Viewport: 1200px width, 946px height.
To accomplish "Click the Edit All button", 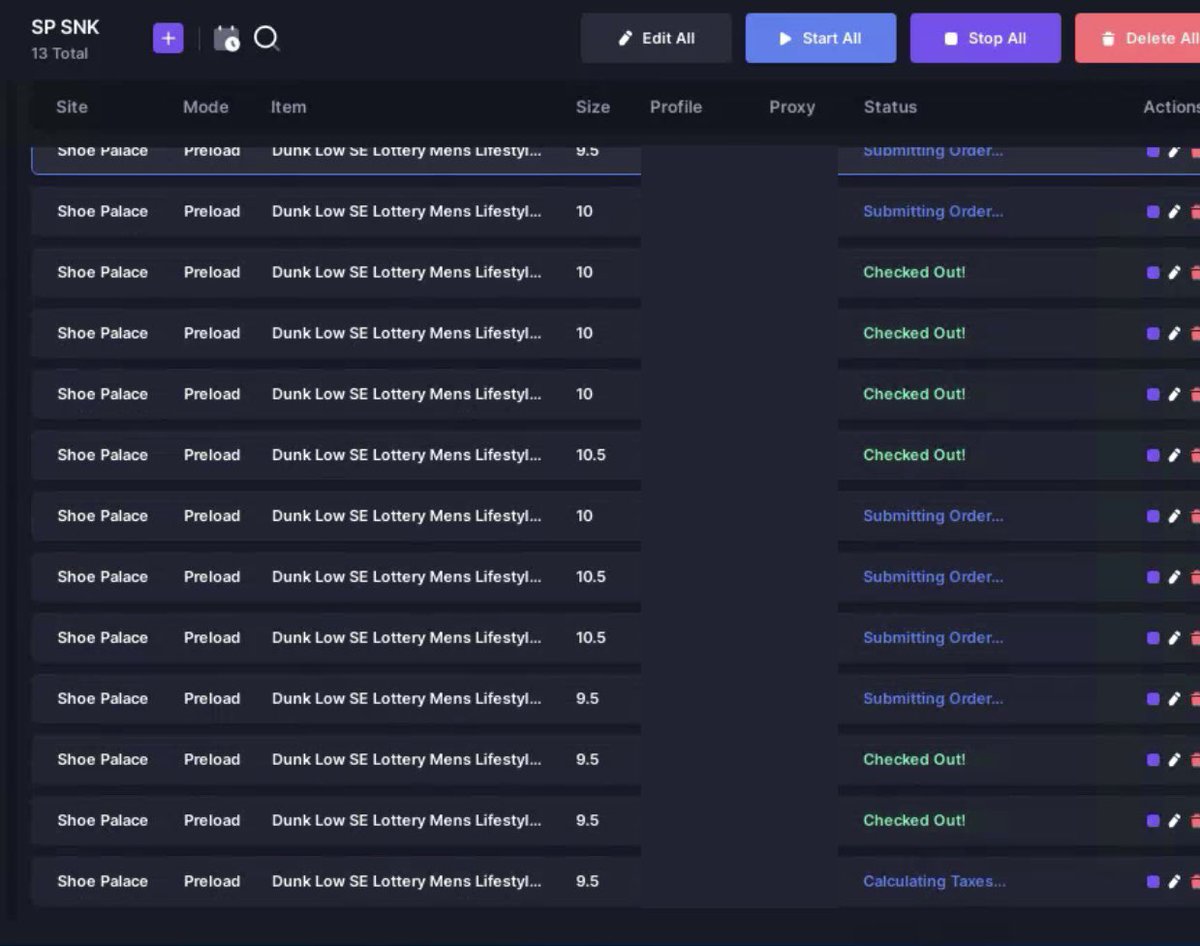I will 656,38.
